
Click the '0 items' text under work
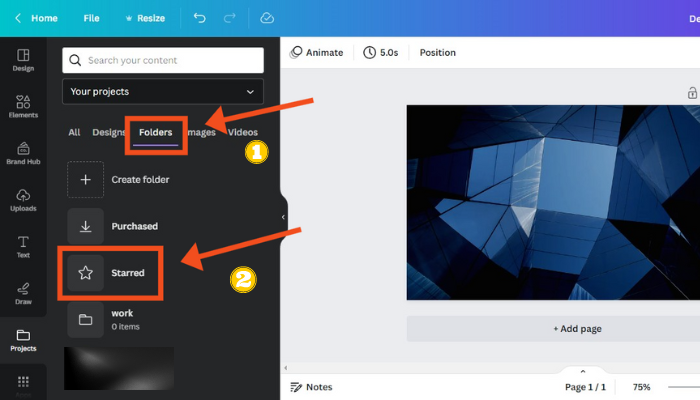[x=125, y=327]
